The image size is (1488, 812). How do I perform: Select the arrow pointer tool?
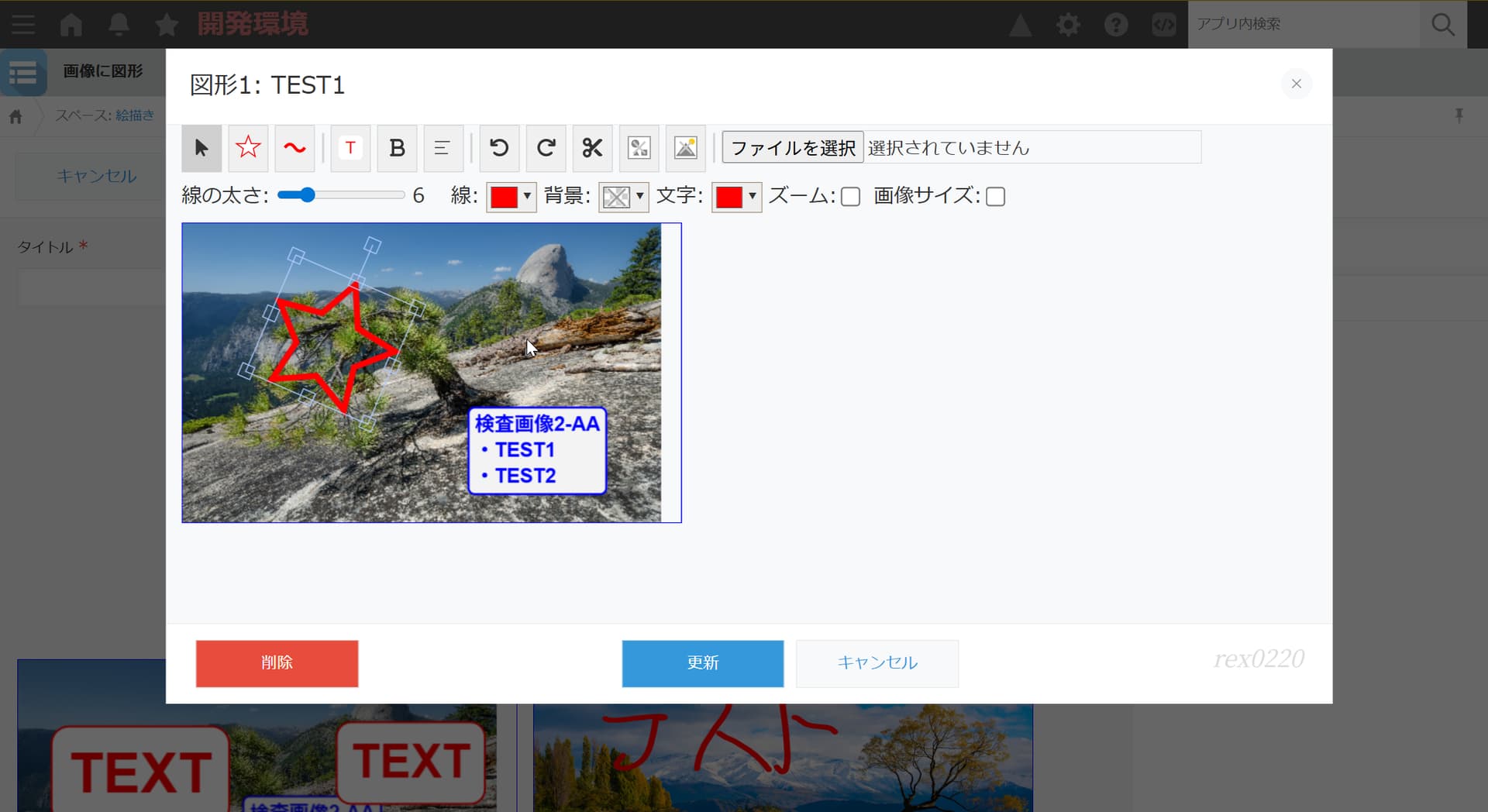[x=201, y=148]
